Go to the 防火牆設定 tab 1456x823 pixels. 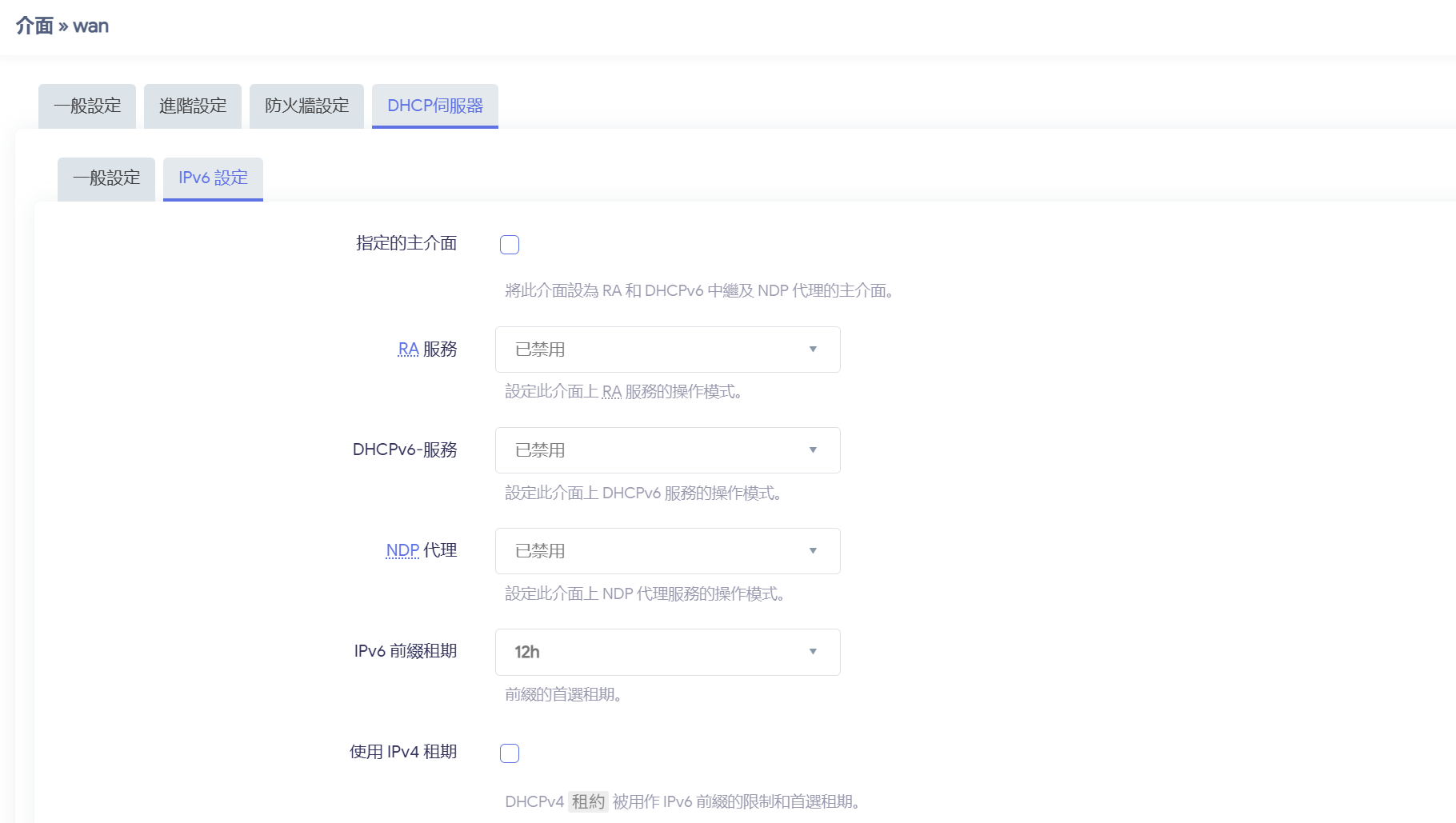point(306,106)
